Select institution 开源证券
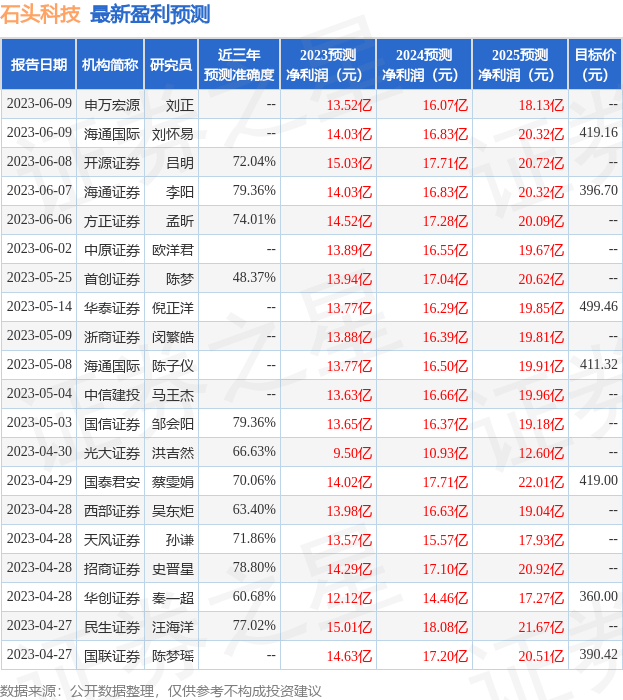This screenshot has height=700, width=623. 112,163
